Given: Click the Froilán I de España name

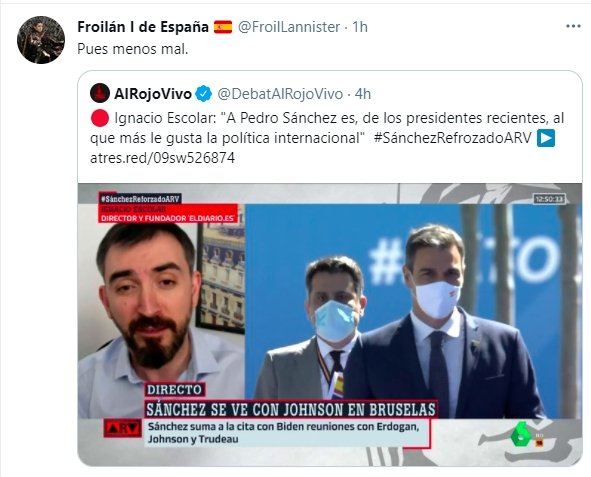Looking at the screenshot, I should (x=143, y=27).
